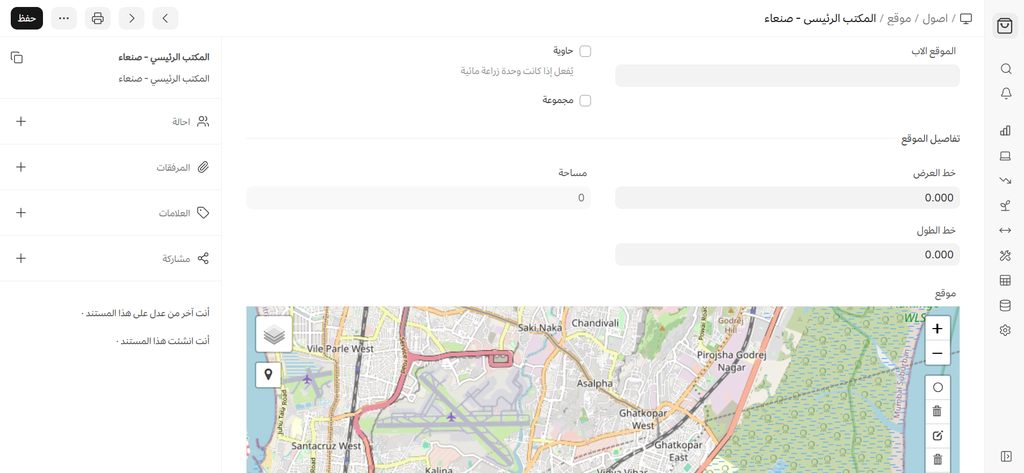Add a tag via the العلامات plus
Image resolution: width=1024 pixels, height=473 pixels.
point(21,213)
